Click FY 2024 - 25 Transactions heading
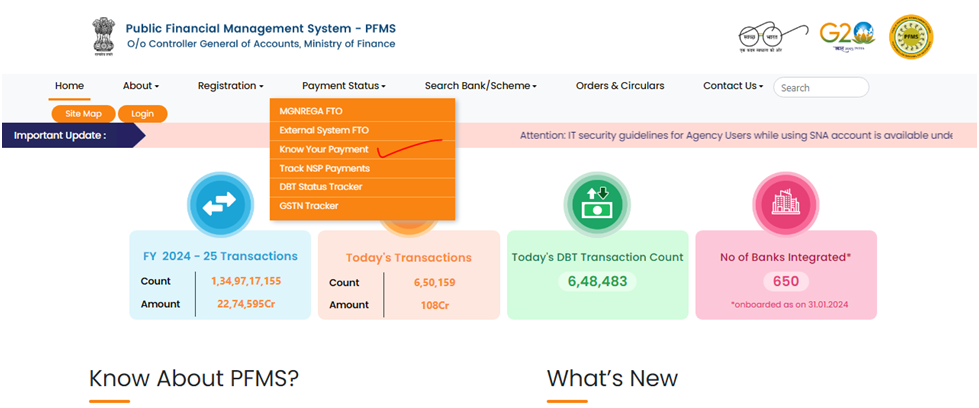The height and width of the screenshot is (408, 979). pos(220,256)
